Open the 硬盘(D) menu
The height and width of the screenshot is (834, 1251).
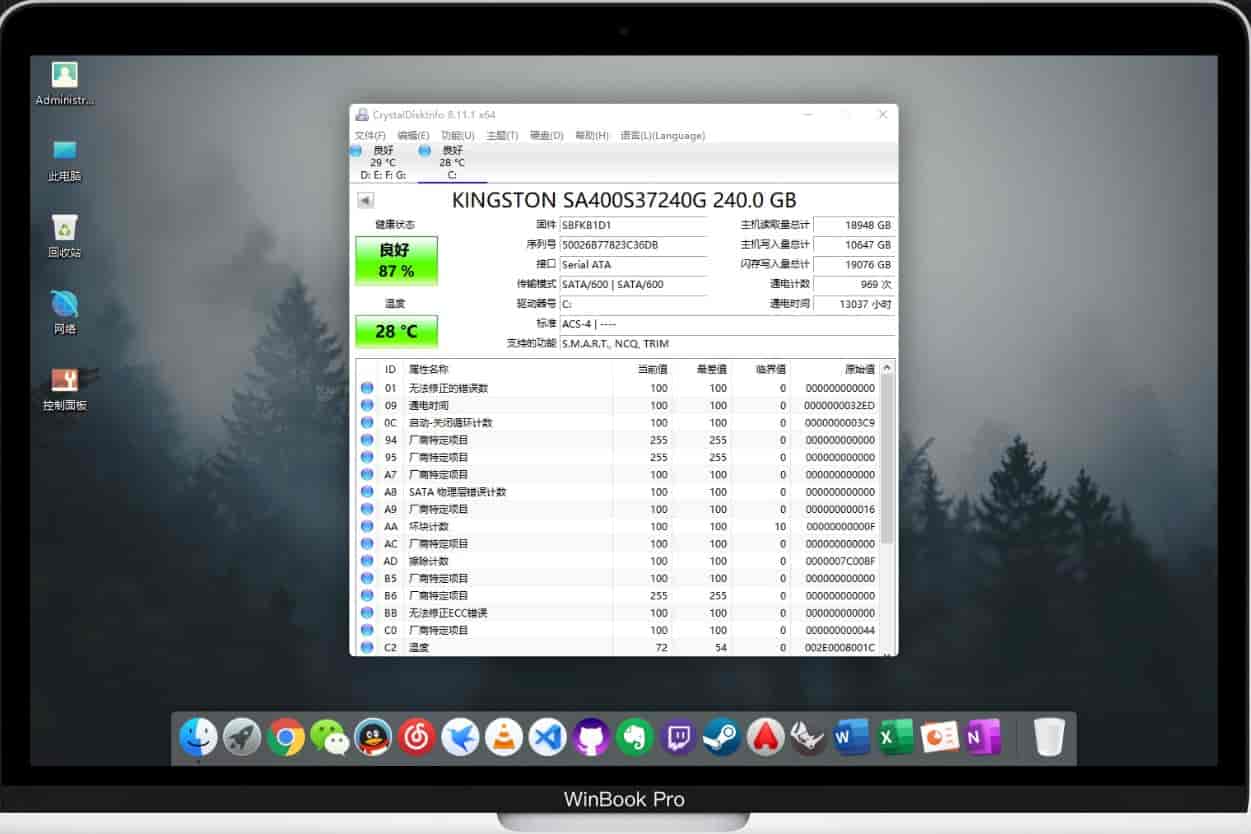click(546, 135)
